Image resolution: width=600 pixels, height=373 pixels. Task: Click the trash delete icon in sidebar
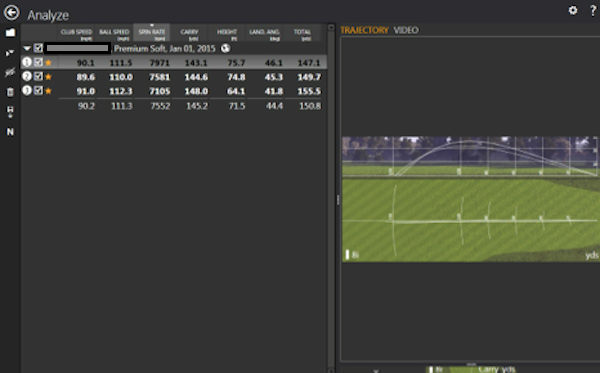coord(10,92)
